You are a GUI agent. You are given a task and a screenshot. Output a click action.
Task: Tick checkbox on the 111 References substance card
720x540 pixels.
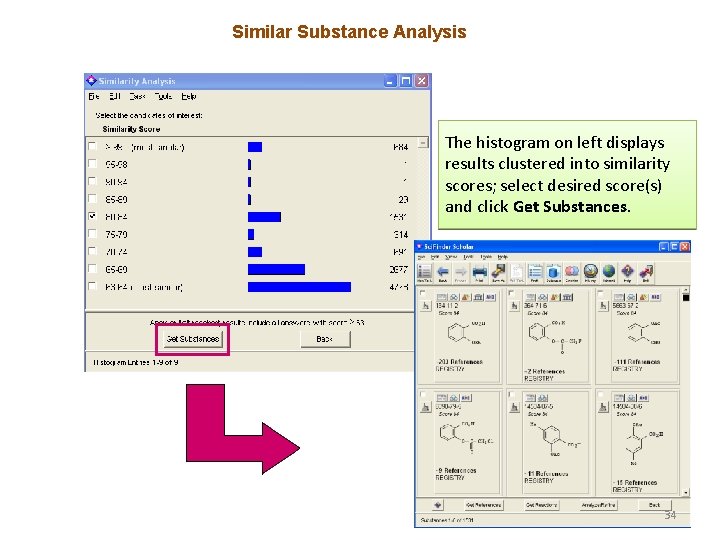(600, 293)
